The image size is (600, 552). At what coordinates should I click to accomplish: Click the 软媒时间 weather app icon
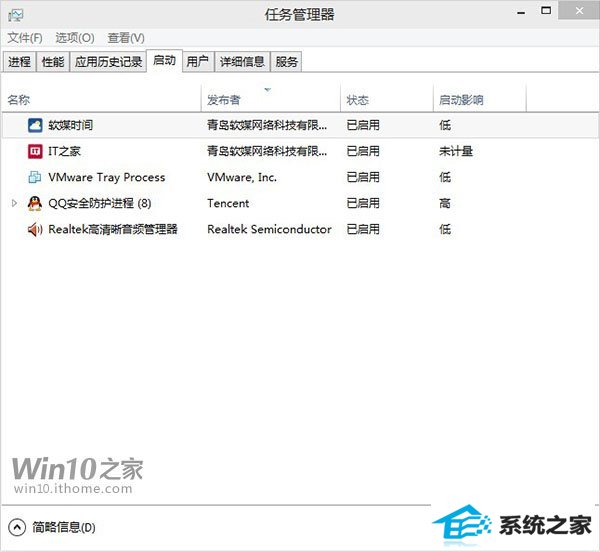tap(35, 125)
